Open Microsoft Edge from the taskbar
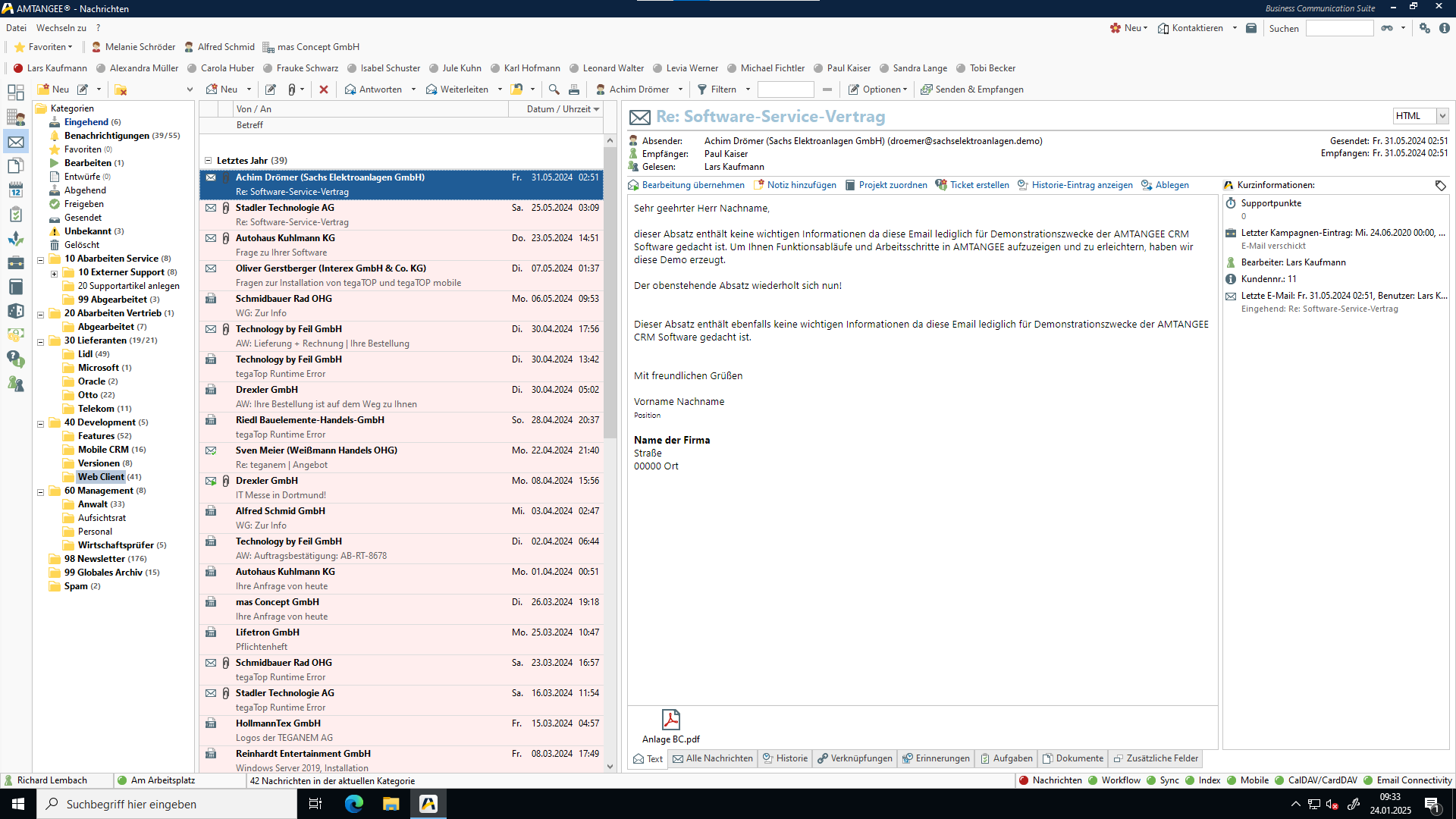This screenshot has height=819, width=1456. 353,804
